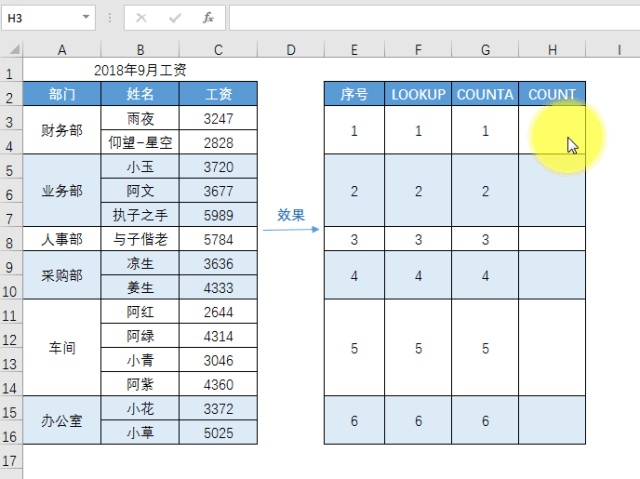Click the 姓名 header cell

[x=140, y=94]
